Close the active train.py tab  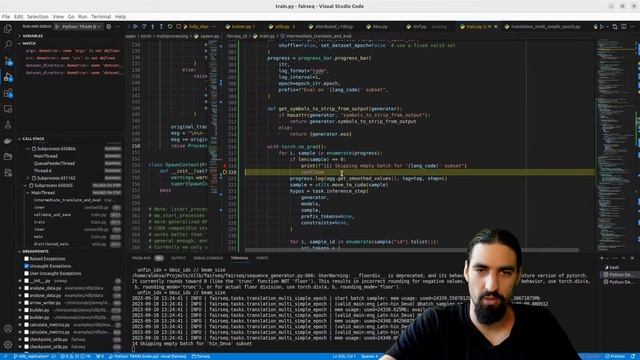tap(496, 27)
